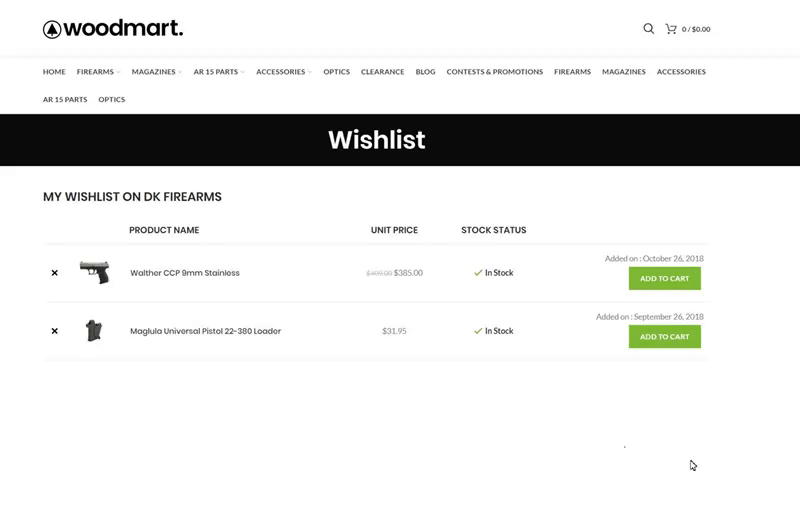Click the In Stock status for Maglula loader

pyautogui.click(x=493, y=331)
